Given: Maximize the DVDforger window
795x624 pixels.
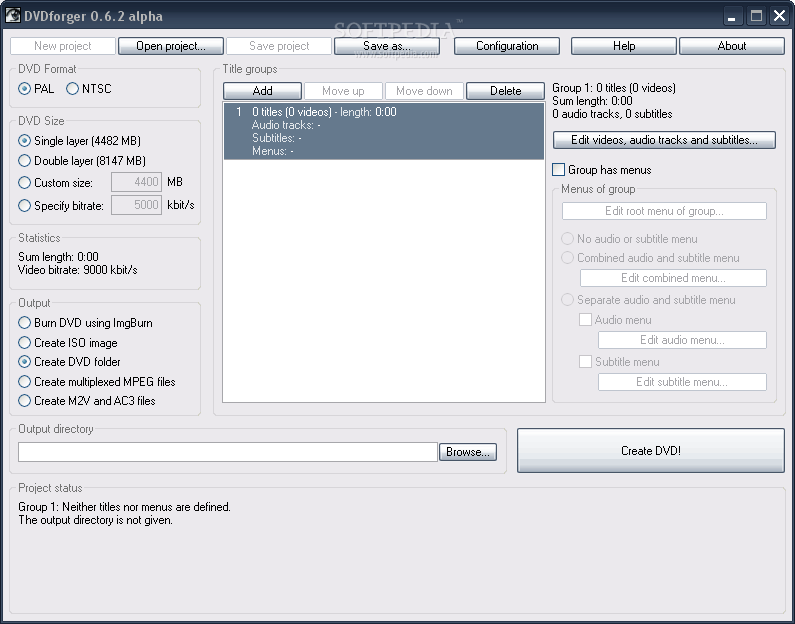Looking at the screenshot, I should coord(756,16).
